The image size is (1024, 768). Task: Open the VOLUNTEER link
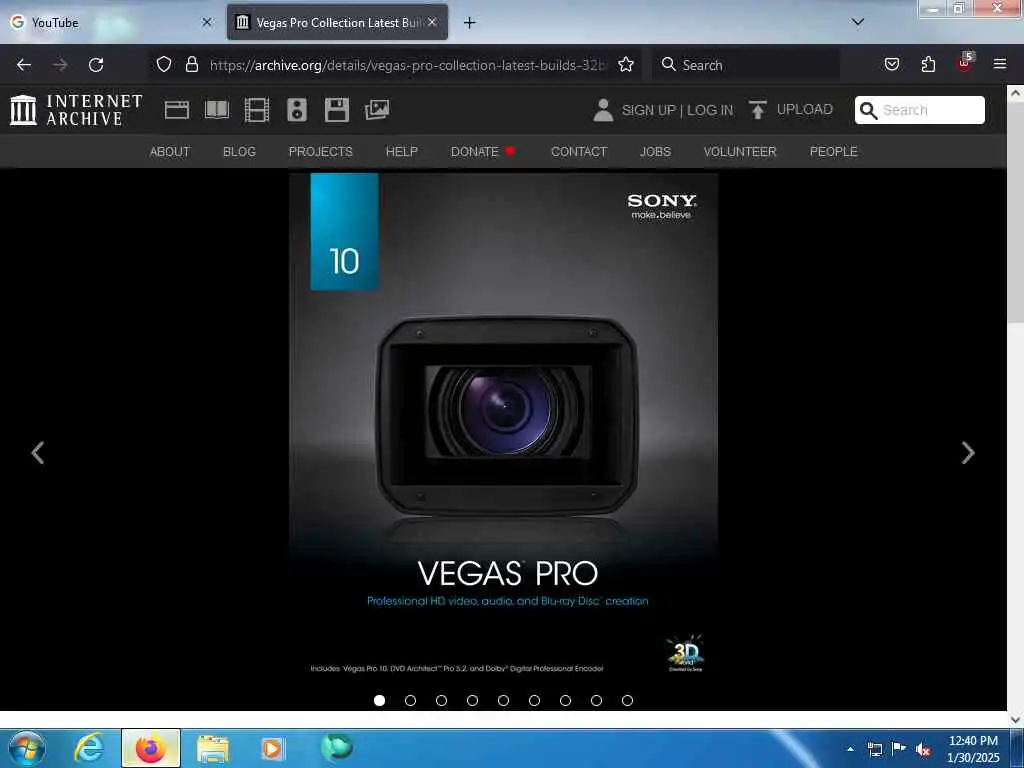740,152
